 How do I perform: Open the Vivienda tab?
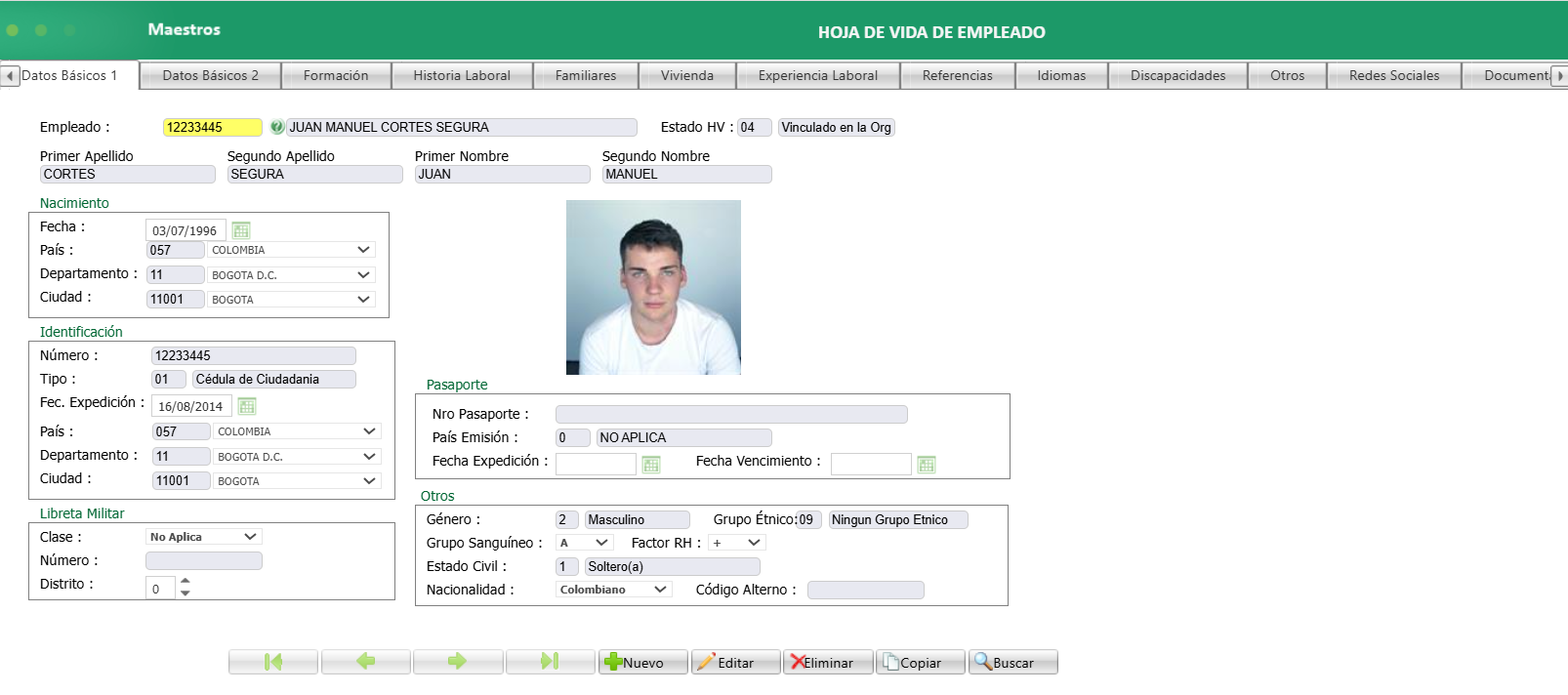(x=687, y=75)
